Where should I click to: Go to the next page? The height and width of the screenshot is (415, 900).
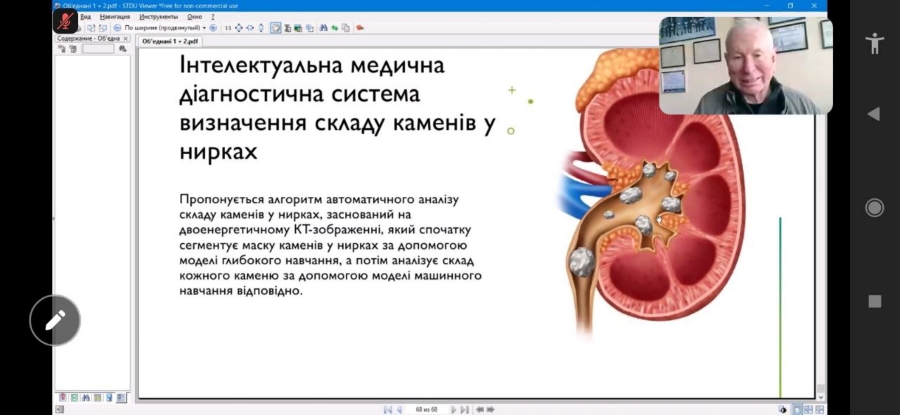point(453,409)
